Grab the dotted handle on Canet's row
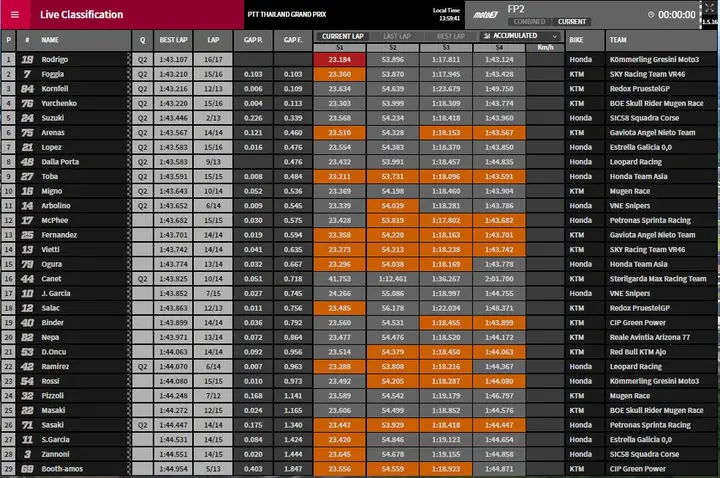 pos(129,279)
